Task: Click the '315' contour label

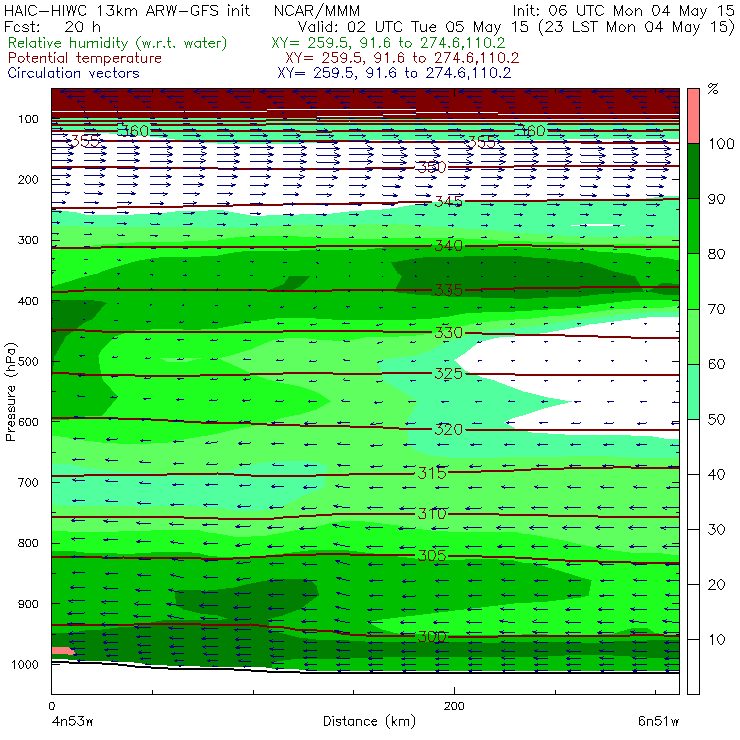Action: pos(432,473)
